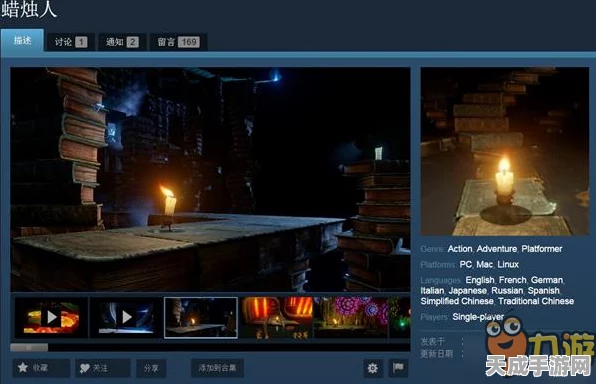Switch to the 描述 tab
596x384 pixels.
pyautogui.click(x=22, y=40)
